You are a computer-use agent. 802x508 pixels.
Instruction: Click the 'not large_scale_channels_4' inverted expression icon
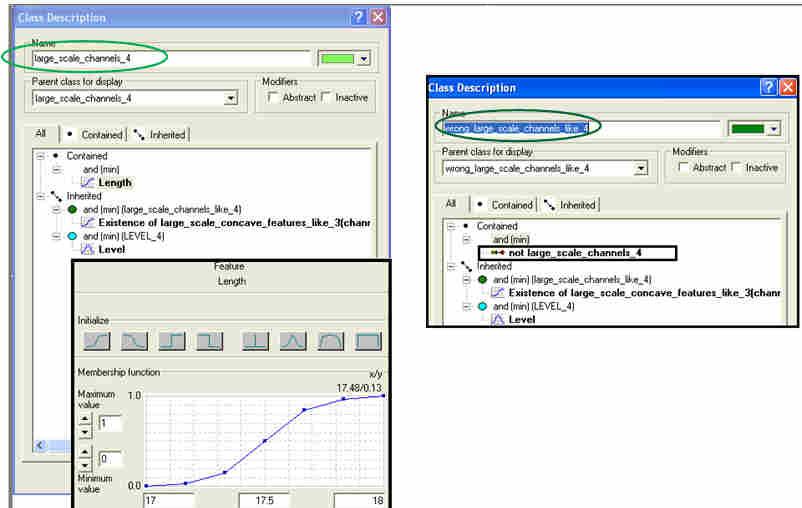[x=497, y=253]
